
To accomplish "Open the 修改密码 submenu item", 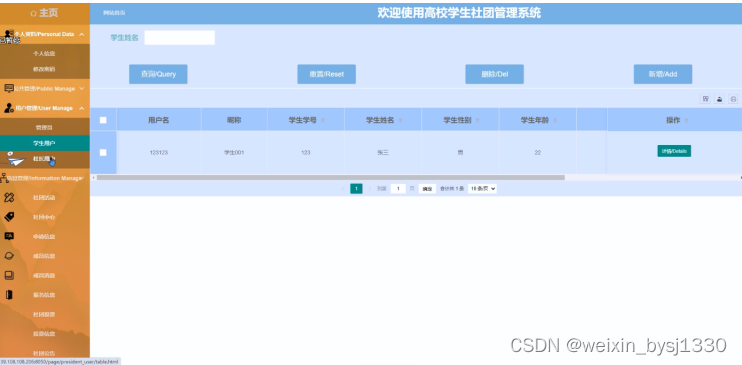I will (44, 69).
